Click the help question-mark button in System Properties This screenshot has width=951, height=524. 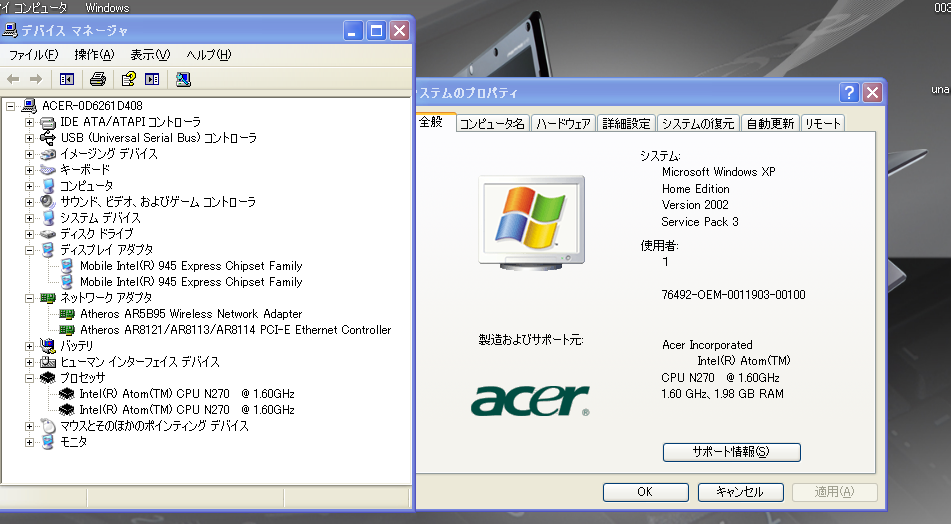(x=849, y=93)
